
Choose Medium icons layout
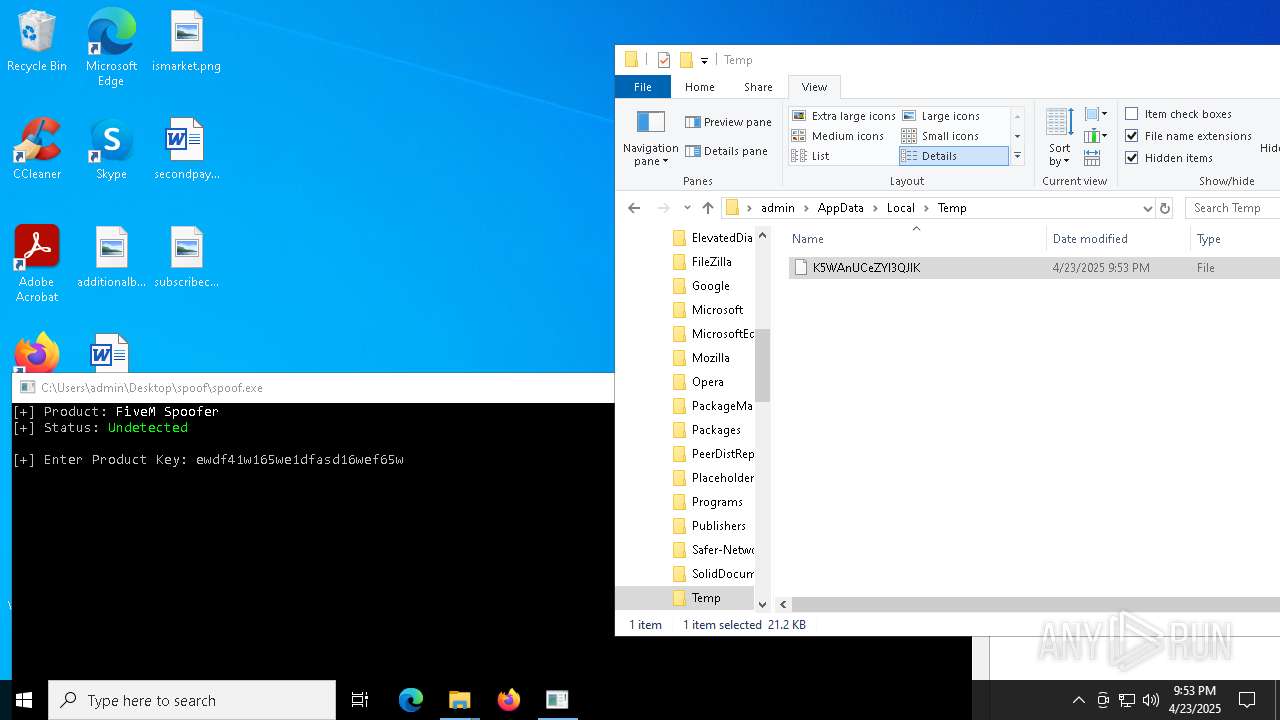(x=838, y=136)
